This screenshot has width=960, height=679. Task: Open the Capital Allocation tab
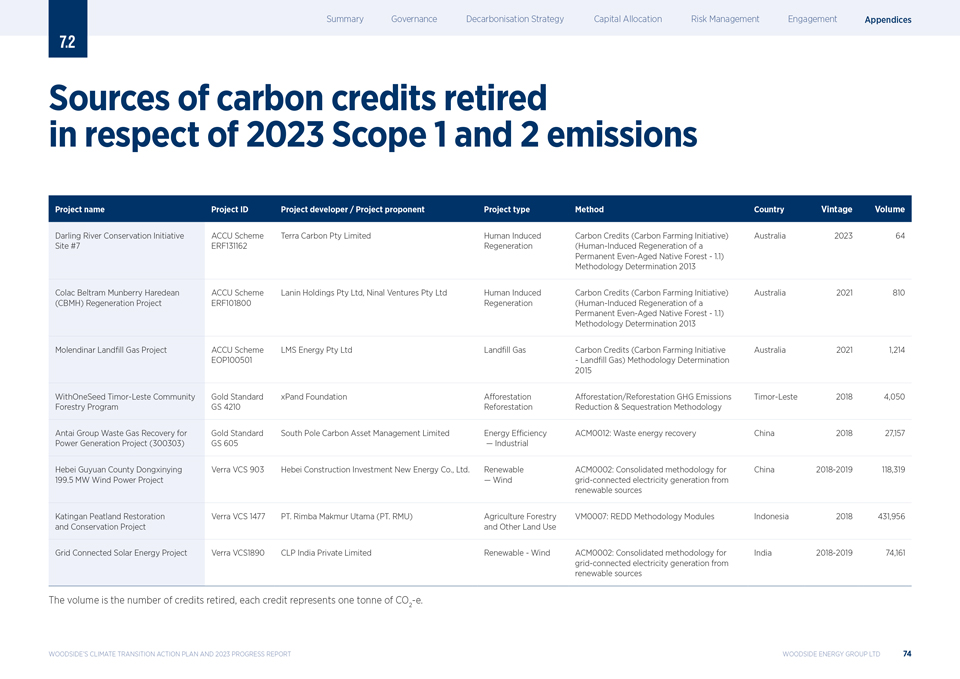[627, 19]
